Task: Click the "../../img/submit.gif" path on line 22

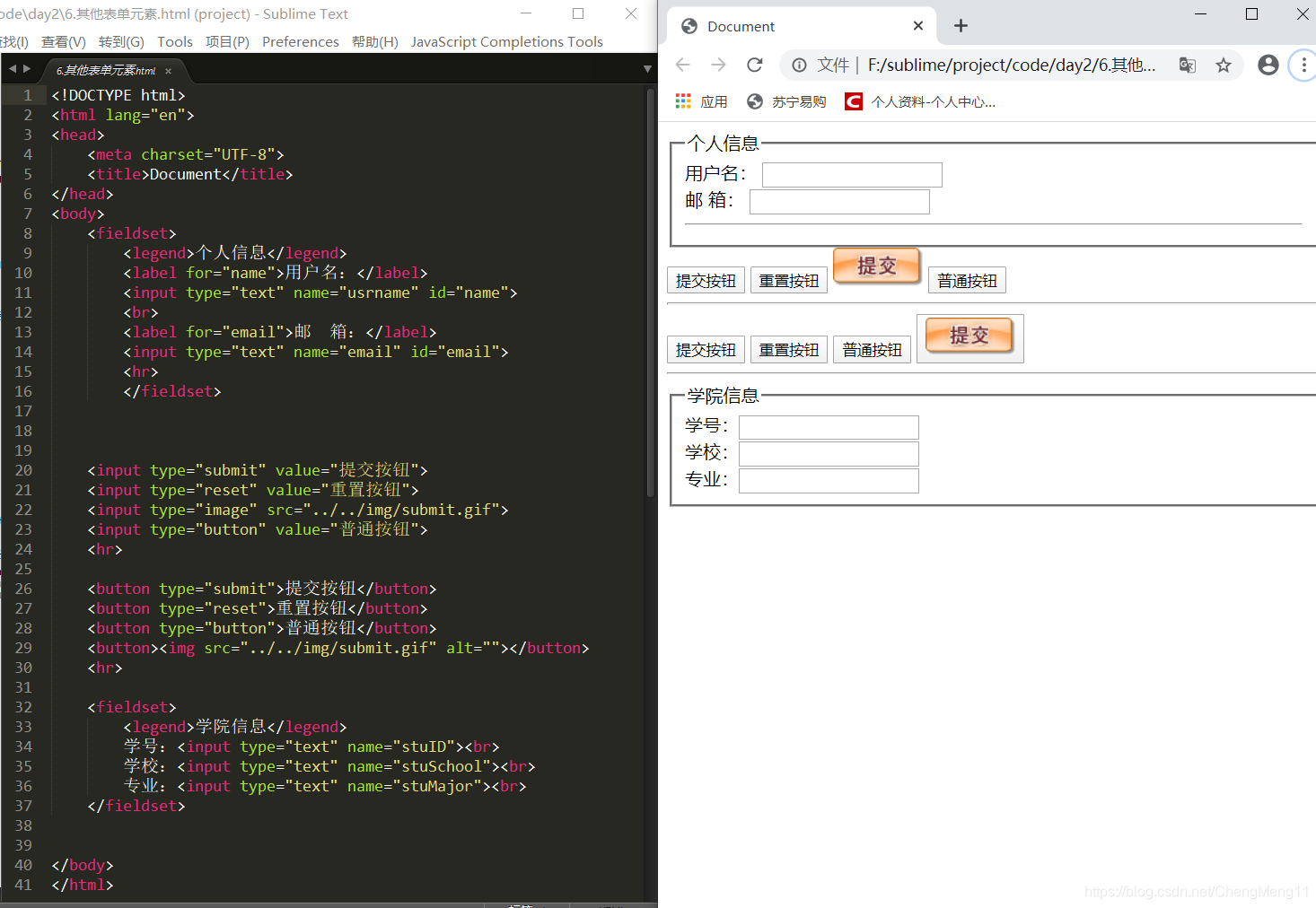Action: point(401,510)
